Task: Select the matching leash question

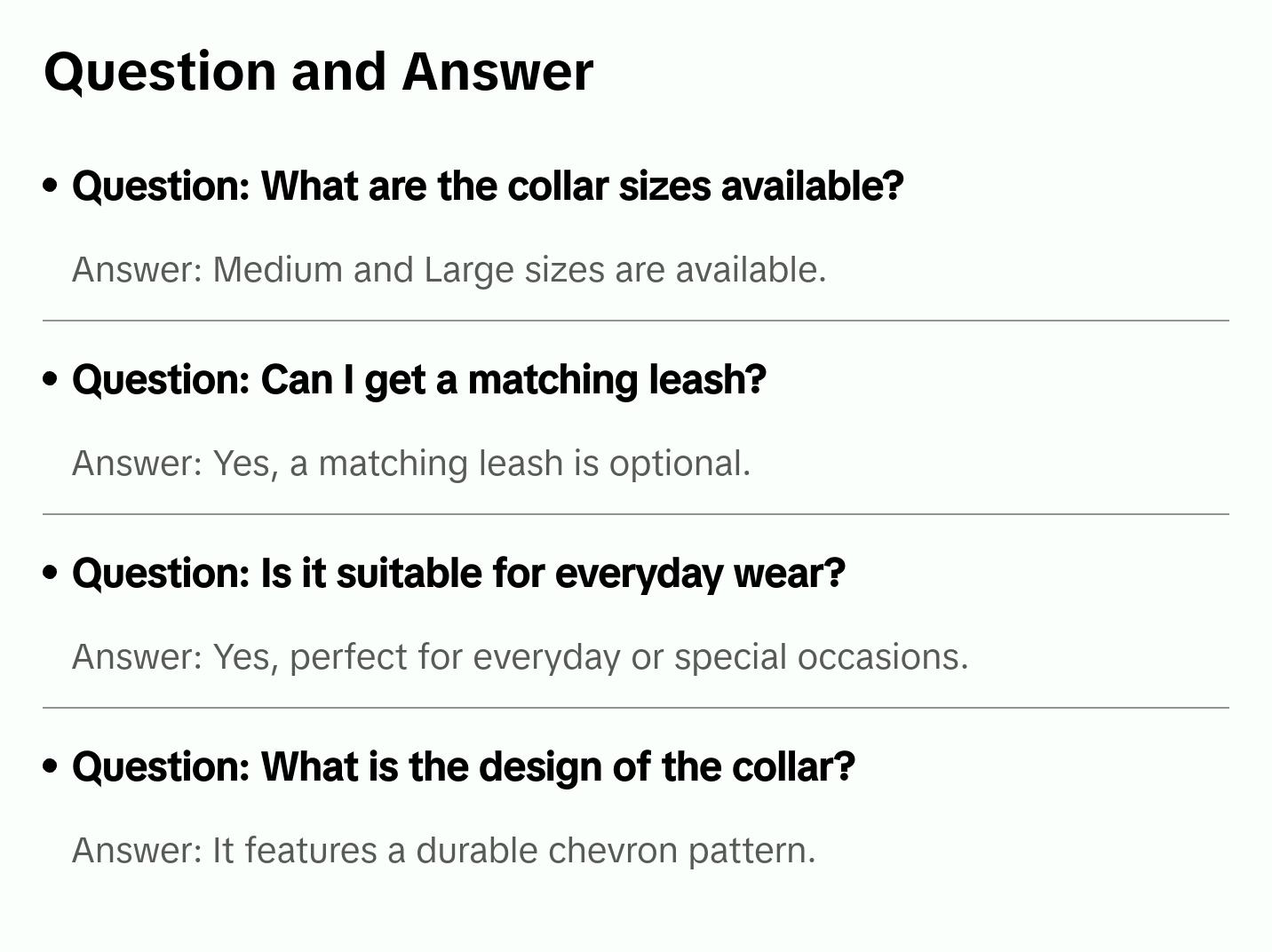Action: point(418,380)
